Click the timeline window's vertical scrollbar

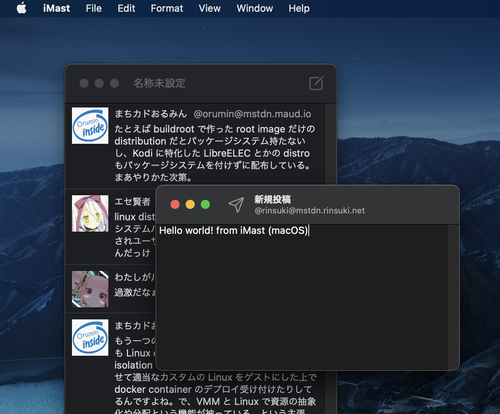click(331, 143)
